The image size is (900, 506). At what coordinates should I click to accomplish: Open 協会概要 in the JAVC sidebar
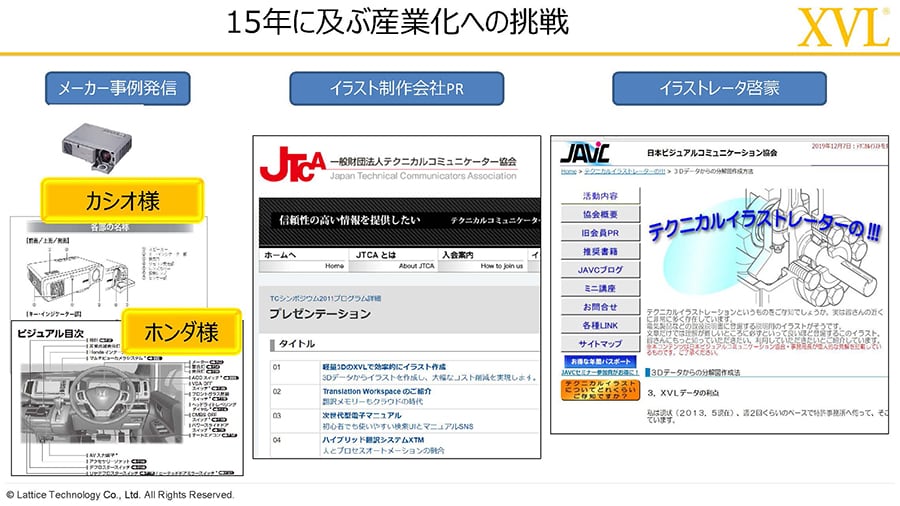[x=600, y=214]
